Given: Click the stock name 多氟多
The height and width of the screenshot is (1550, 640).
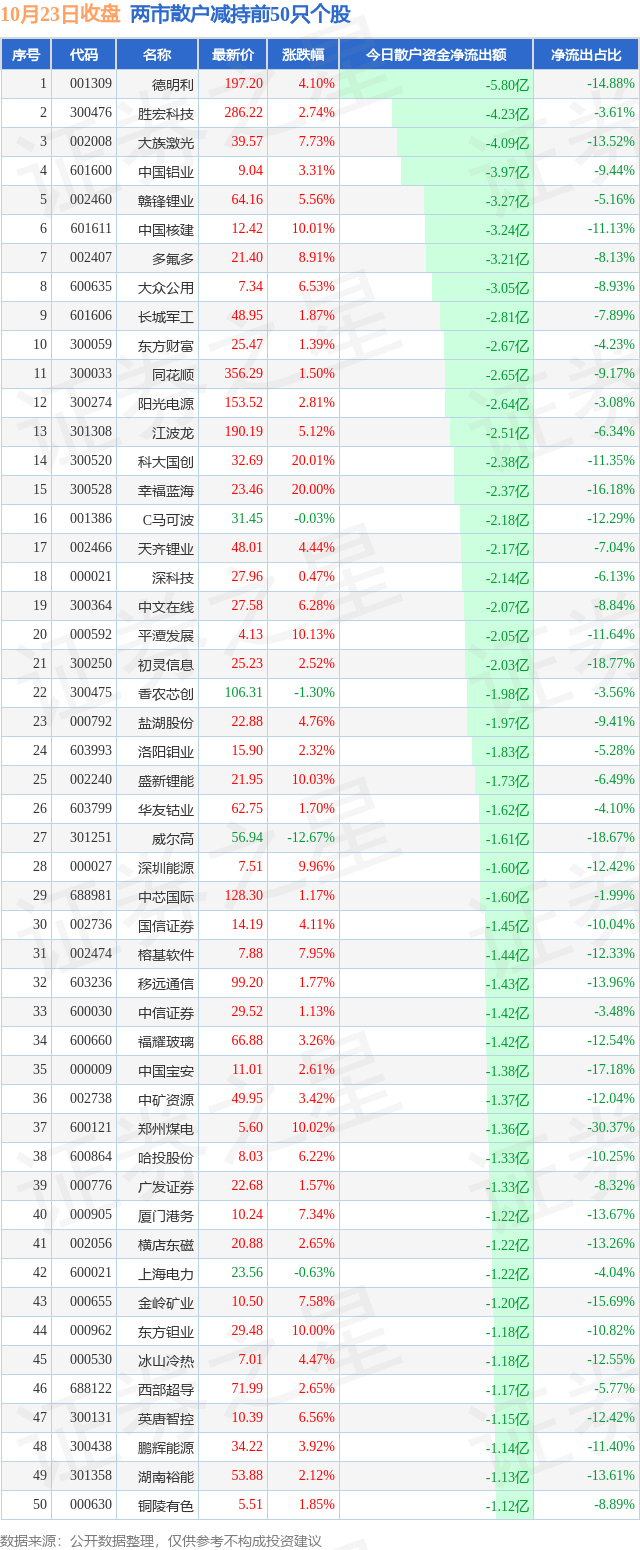Looking at the screenshot, I should [x=173, y=258].
